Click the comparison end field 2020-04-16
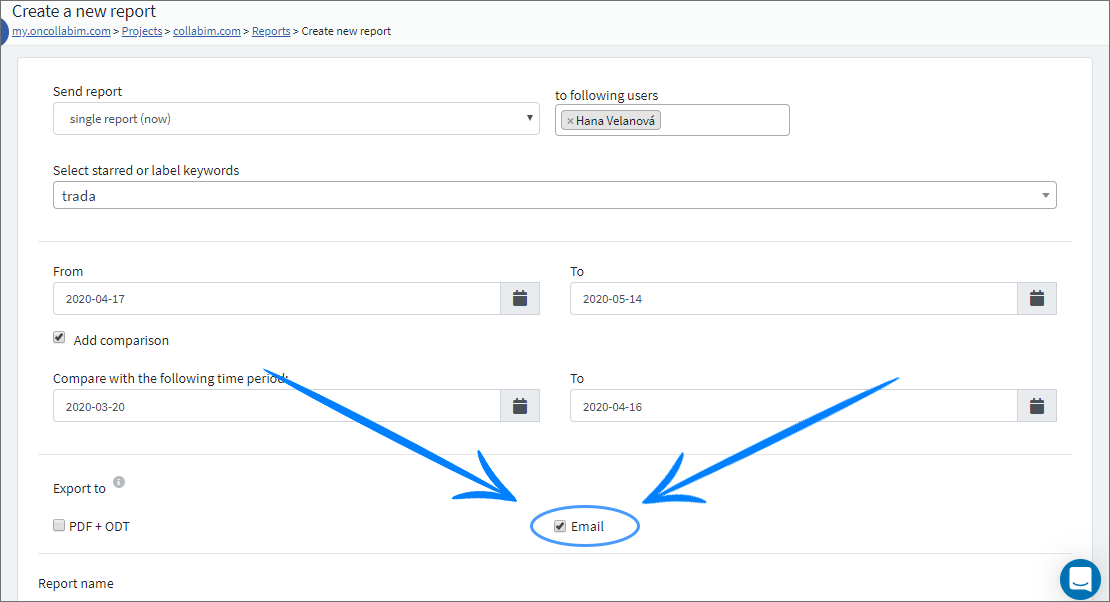 point(794,406)
